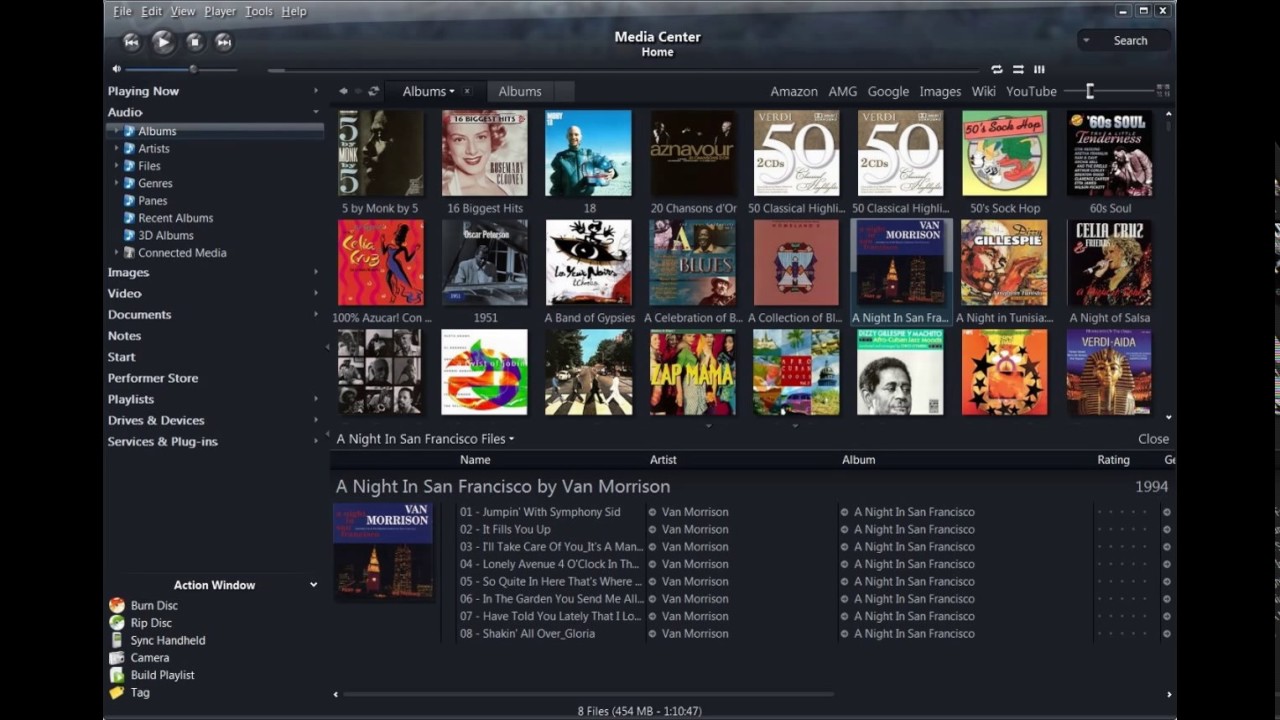Mute audio with the speaker icon
1280x720 pixels.
pyautogui.click(x=116, y=69)
